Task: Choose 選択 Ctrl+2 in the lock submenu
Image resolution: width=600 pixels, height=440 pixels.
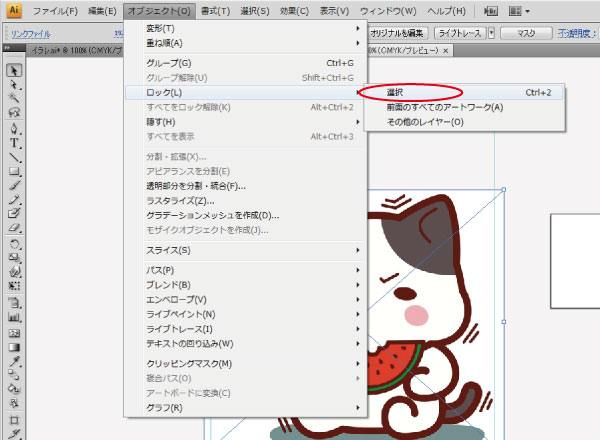Action: pyautogui.click(x=464, y=92)
